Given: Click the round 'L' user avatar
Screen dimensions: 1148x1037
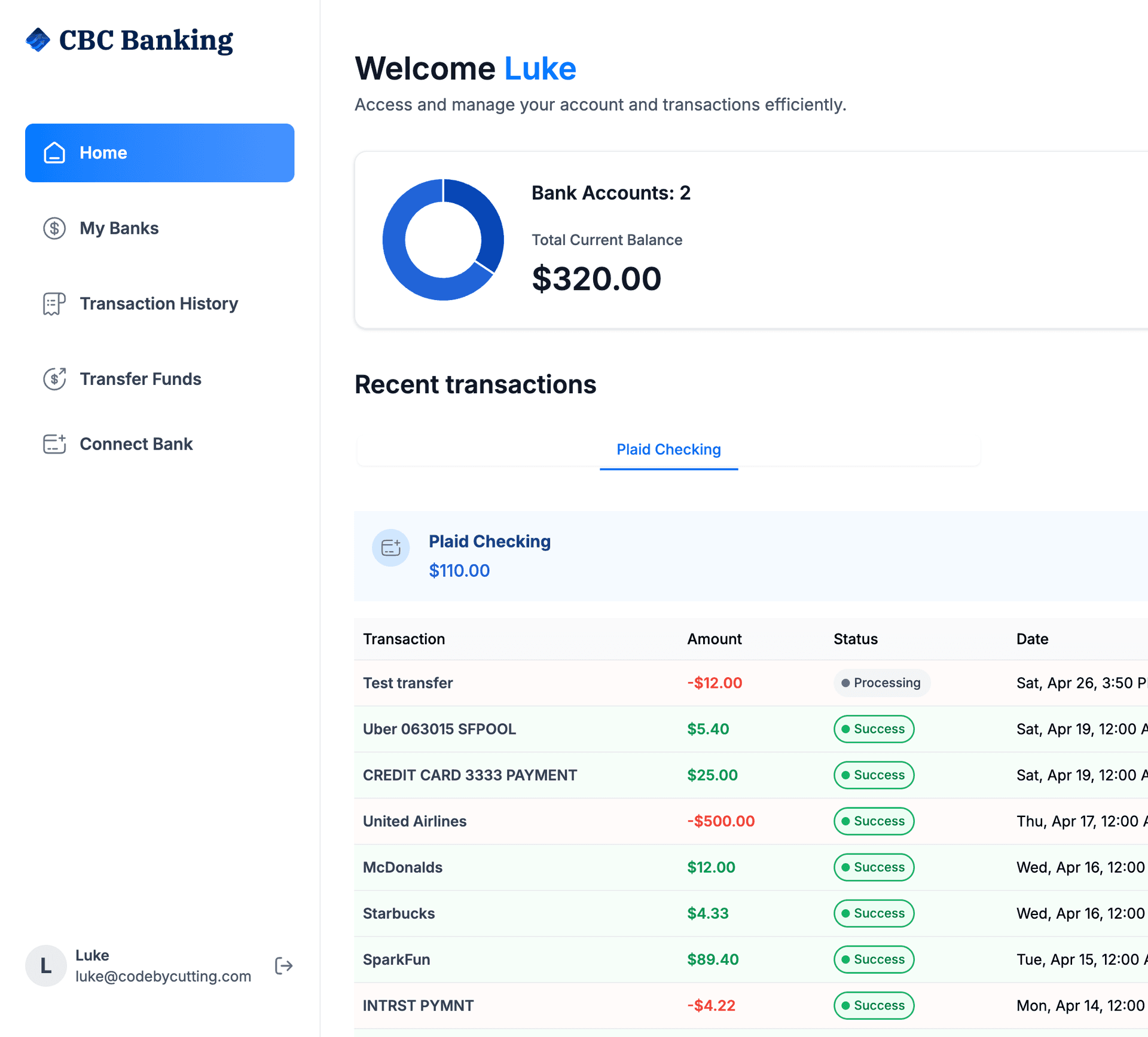Looking at the screenshot, I should pos(45,965).
